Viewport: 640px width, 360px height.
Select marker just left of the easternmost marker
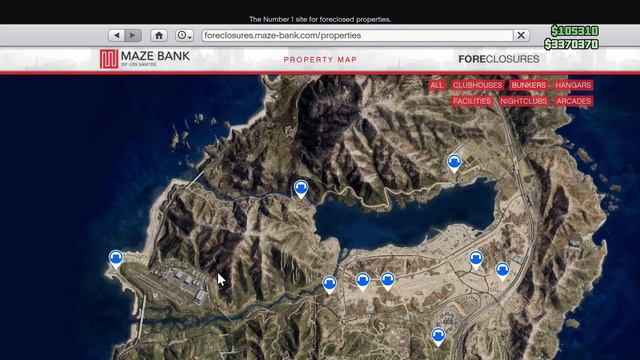(476, 260)
